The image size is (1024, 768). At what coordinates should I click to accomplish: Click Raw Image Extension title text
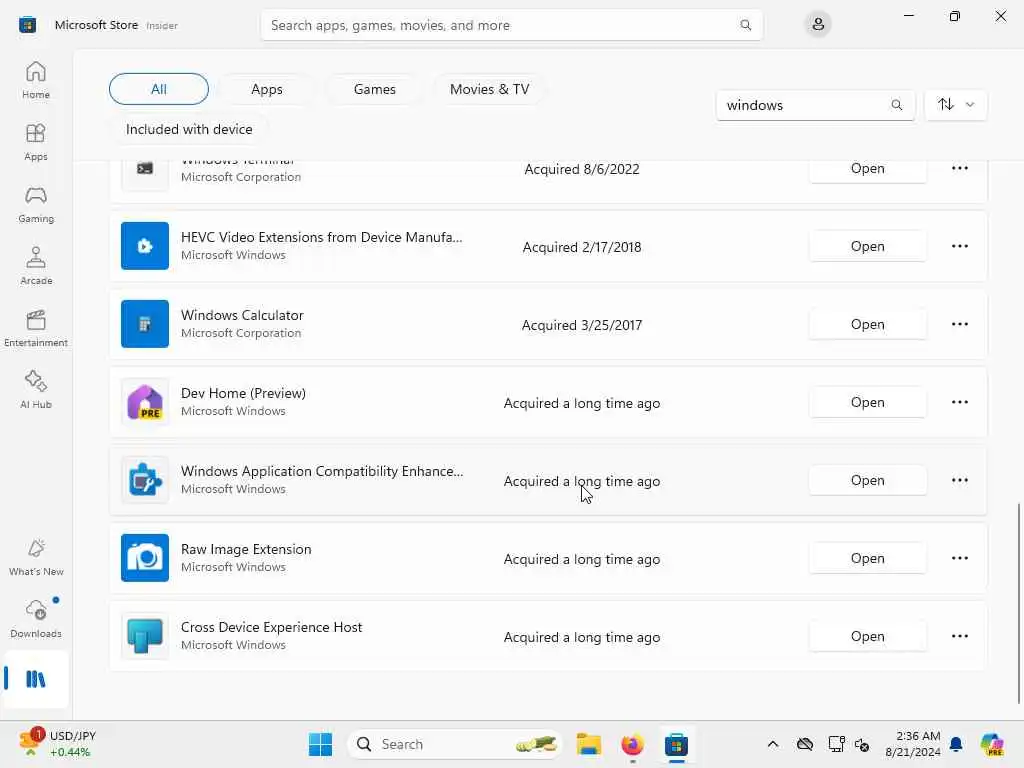[246, 549]
